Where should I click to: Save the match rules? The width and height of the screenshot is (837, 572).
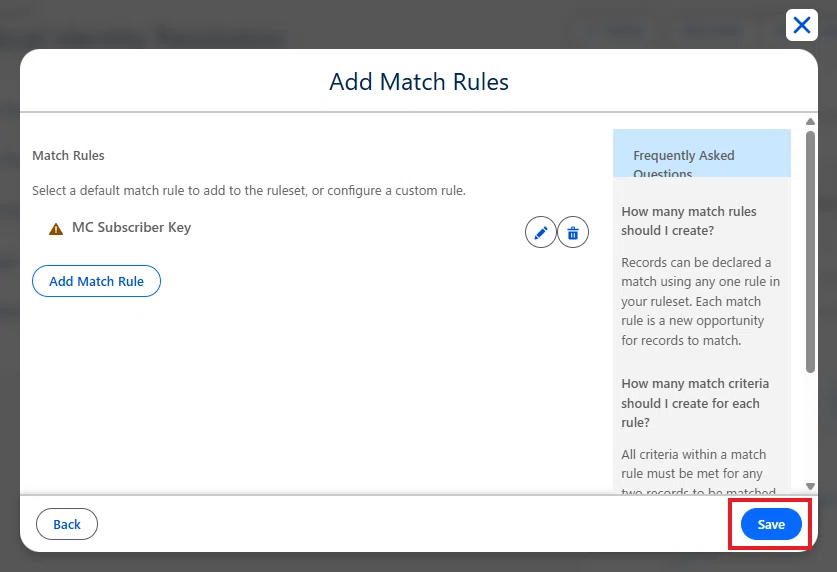771,524
